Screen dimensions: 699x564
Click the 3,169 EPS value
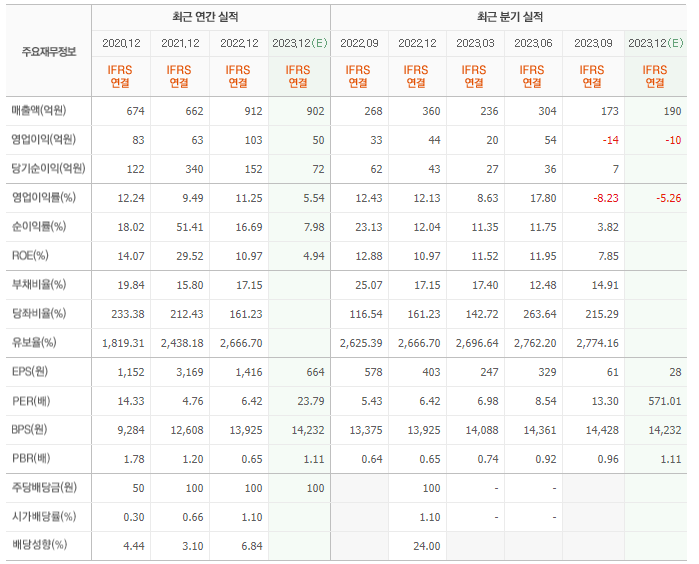[190, 372]
